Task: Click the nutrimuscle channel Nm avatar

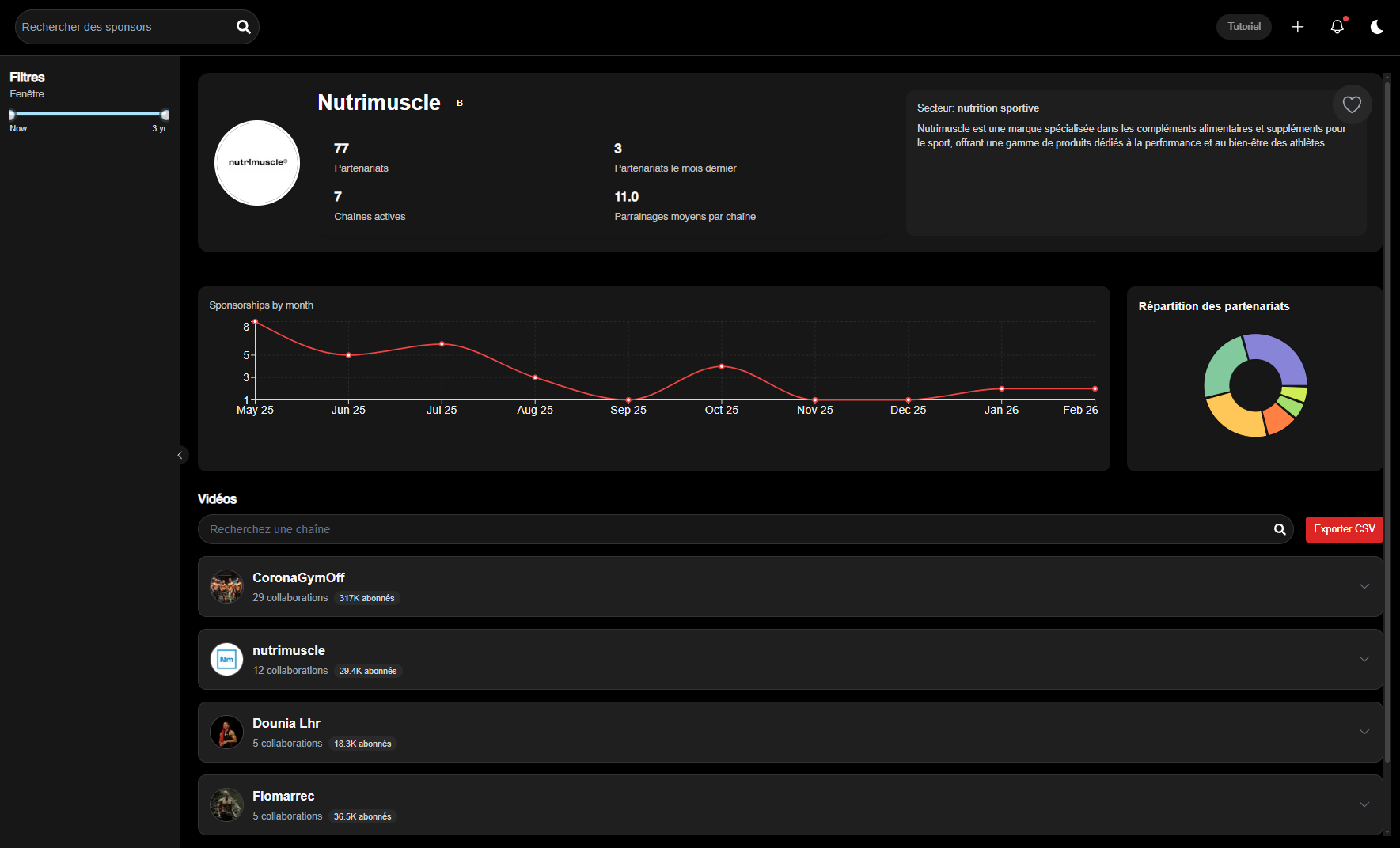Action: [226, 660]
